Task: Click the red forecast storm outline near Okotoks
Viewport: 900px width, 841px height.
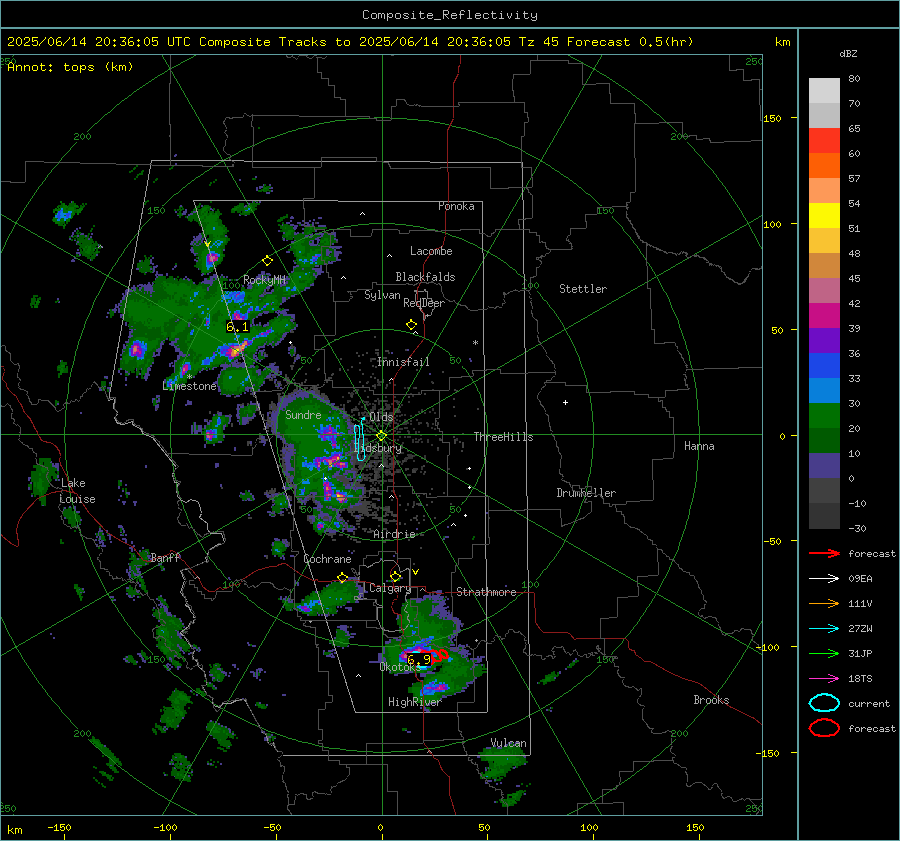Action: tap(439, 655)
